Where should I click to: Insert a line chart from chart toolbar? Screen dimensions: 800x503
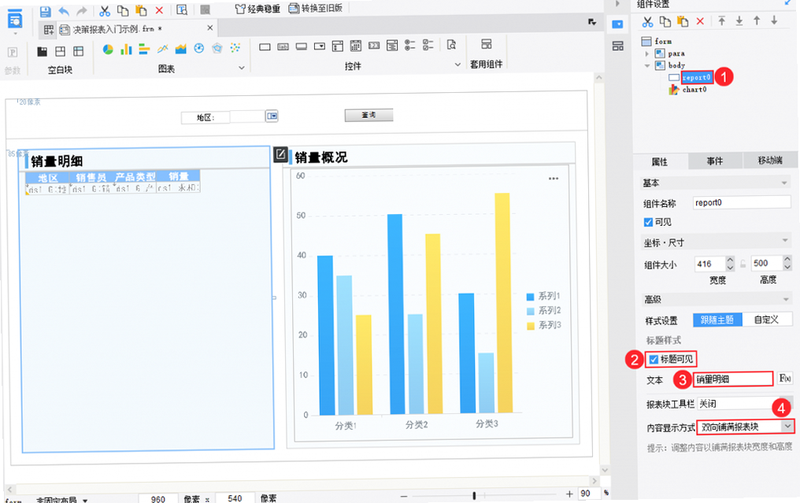(x=163, y=49)
